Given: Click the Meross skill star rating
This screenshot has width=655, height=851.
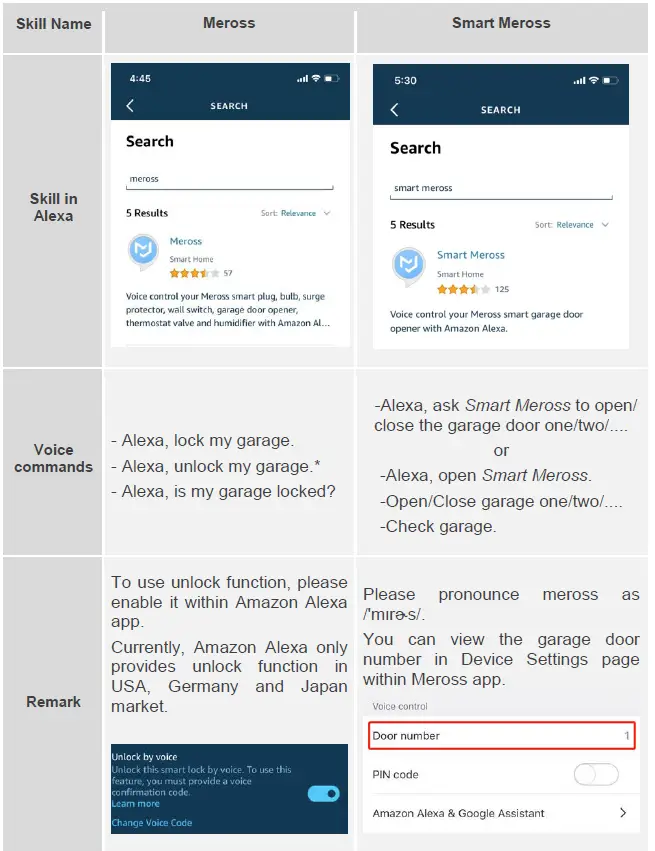Looking at the screenshot, I should pos(189,273).
